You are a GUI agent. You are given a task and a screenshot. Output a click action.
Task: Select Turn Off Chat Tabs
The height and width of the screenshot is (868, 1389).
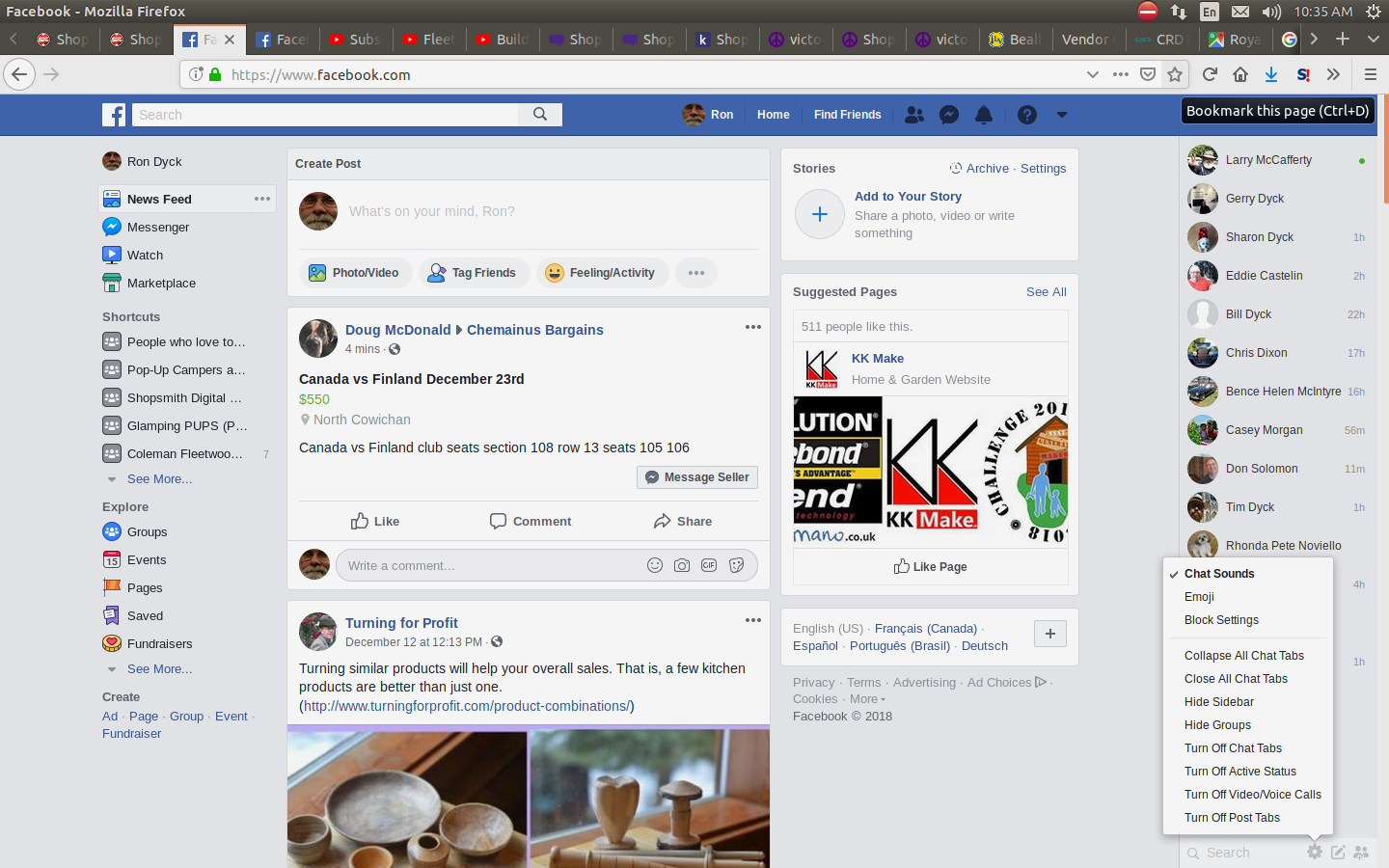pos(1233,748)
